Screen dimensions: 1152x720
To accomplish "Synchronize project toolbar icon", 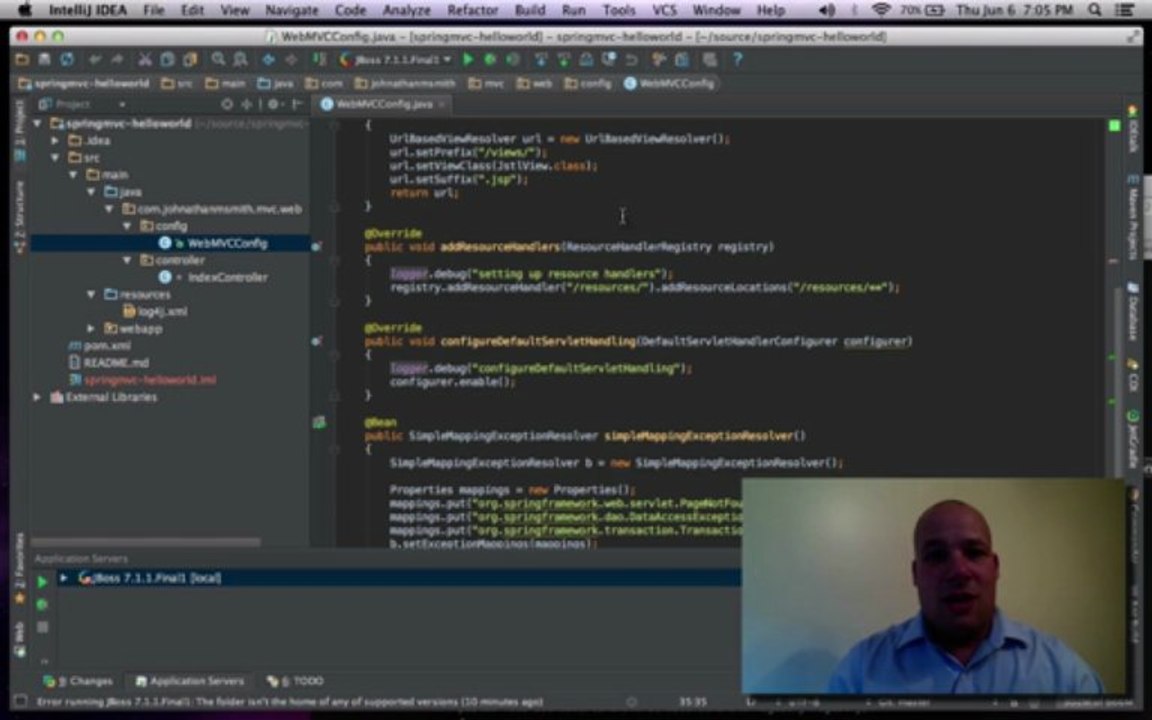I will [x=67, y=60].
